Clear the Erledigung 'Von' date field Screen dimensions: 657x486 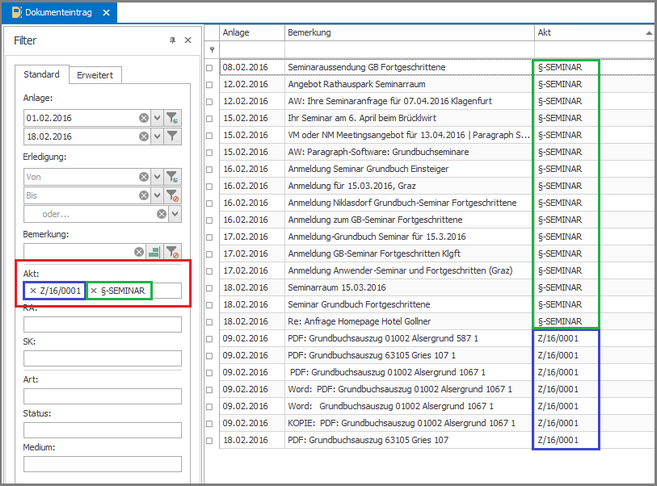144,176
